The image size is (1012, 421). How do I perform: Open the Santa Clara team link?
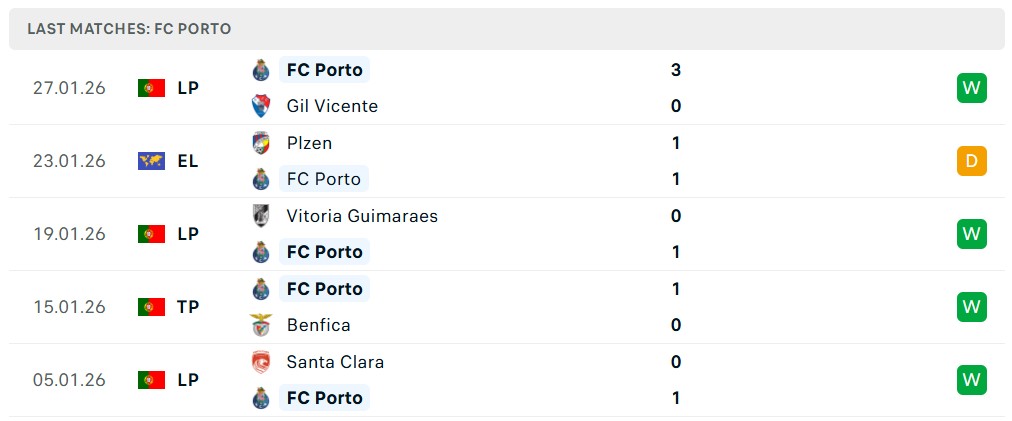[x=335, y=362]
